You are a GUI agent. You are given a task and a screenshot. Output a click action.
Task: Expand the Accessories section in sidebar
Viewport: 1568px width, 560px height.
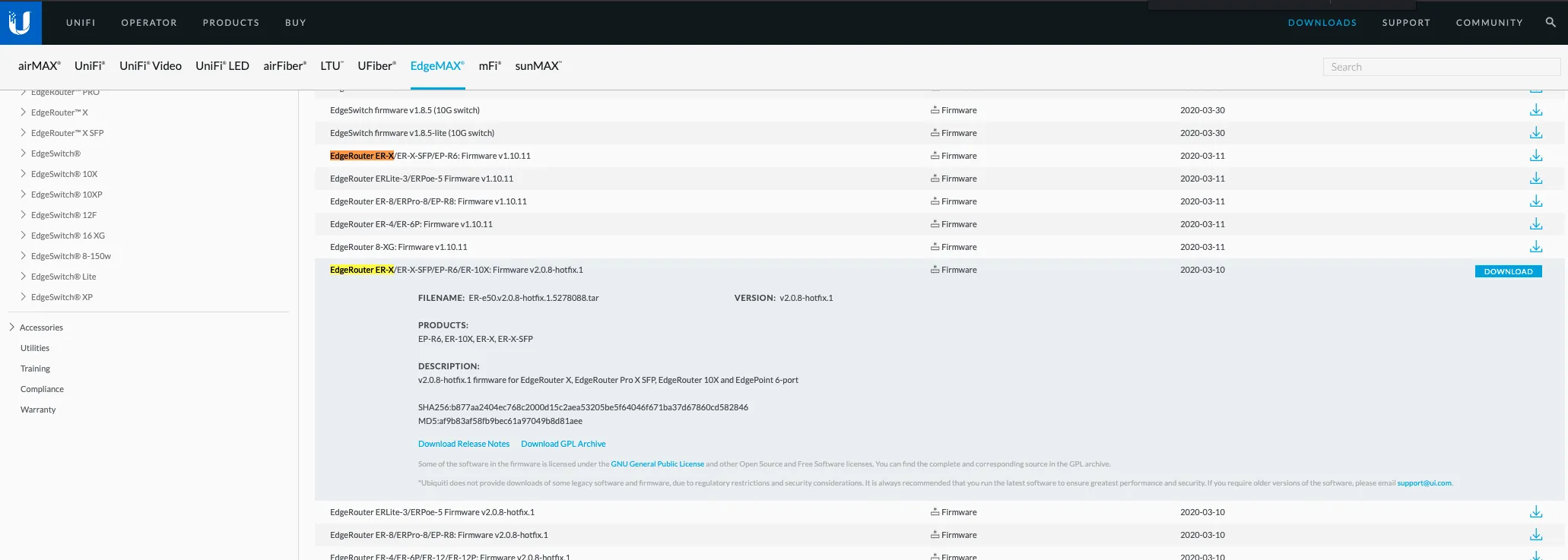click(12, 327)
